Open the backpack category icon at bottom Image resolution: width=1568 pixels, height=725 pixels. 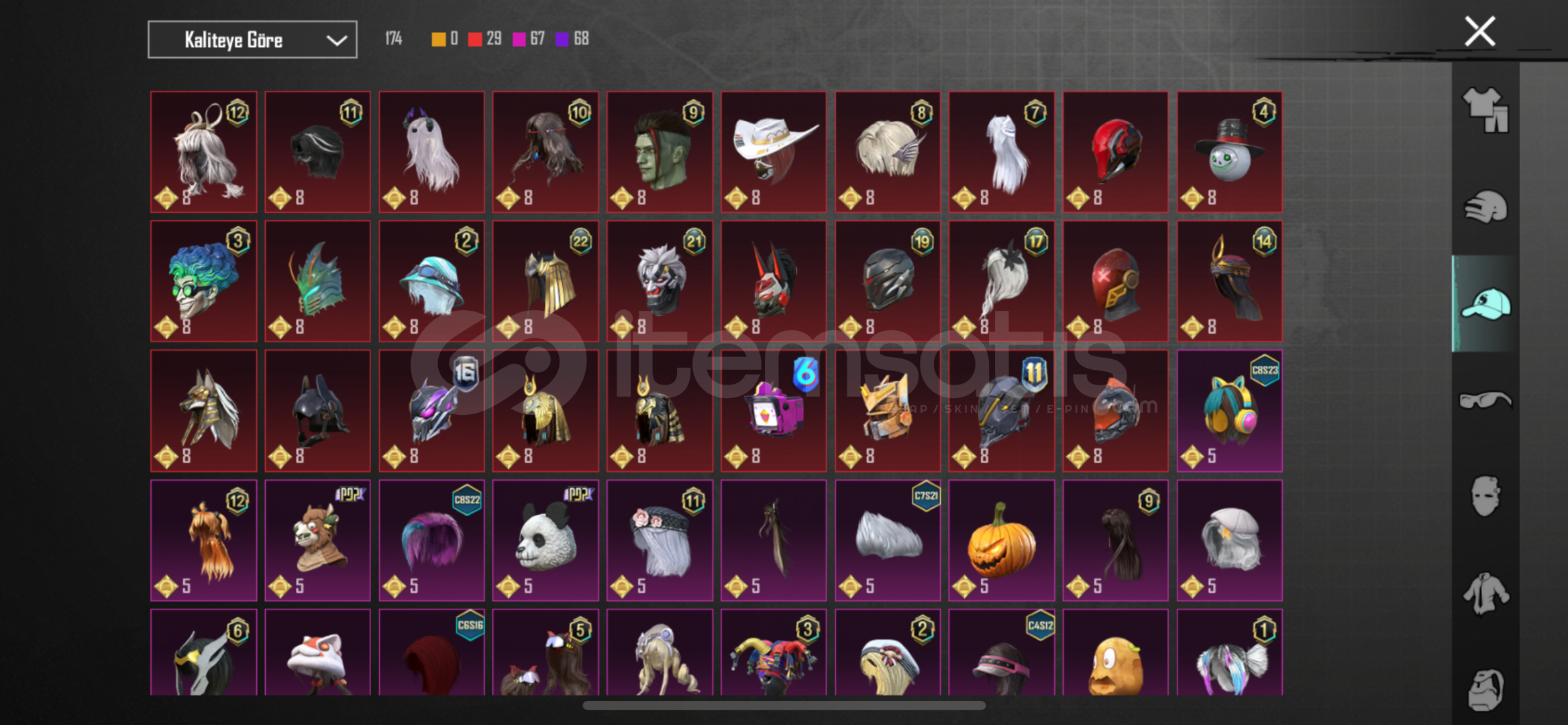point(1485,689)
